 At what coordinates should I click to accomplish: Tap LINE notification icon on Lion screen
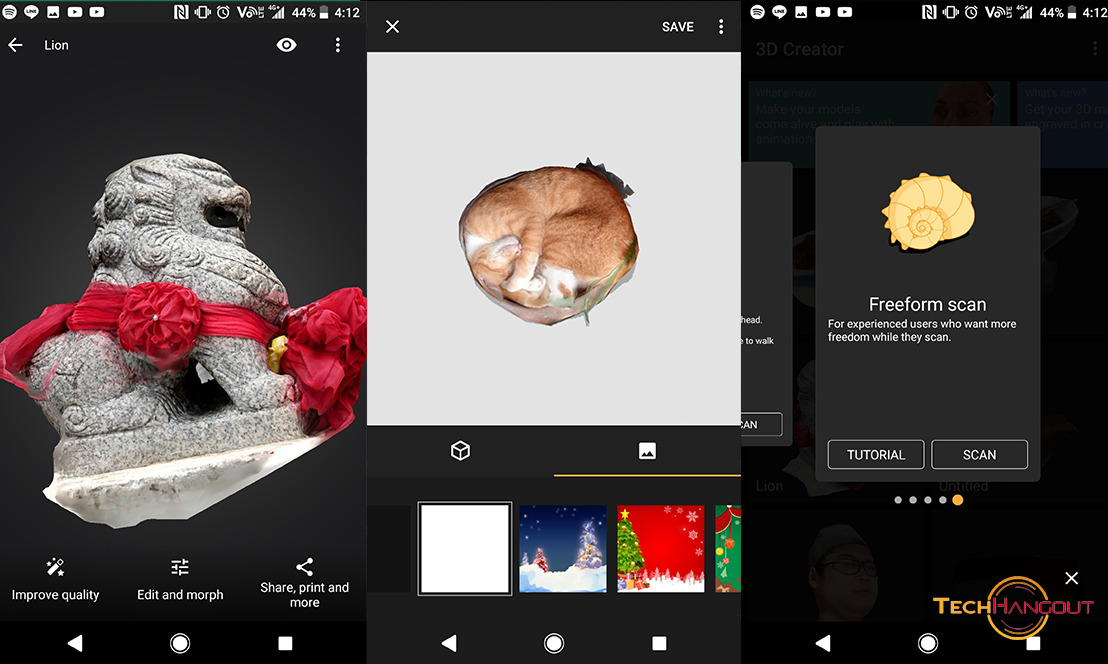tap(31, 12)
